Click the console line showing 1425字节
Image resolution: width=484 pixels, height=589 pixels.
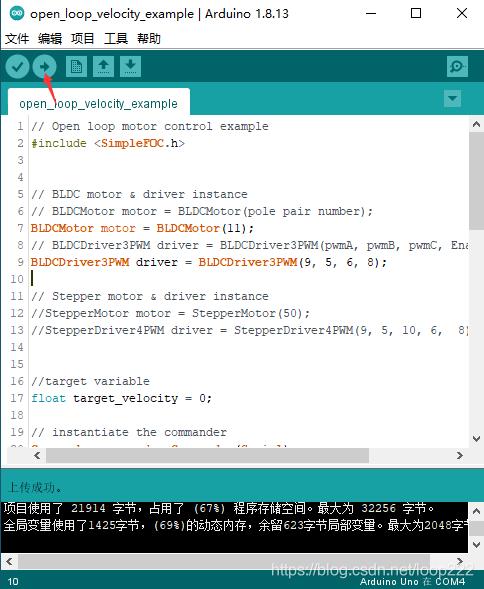[x=235, y=525]
